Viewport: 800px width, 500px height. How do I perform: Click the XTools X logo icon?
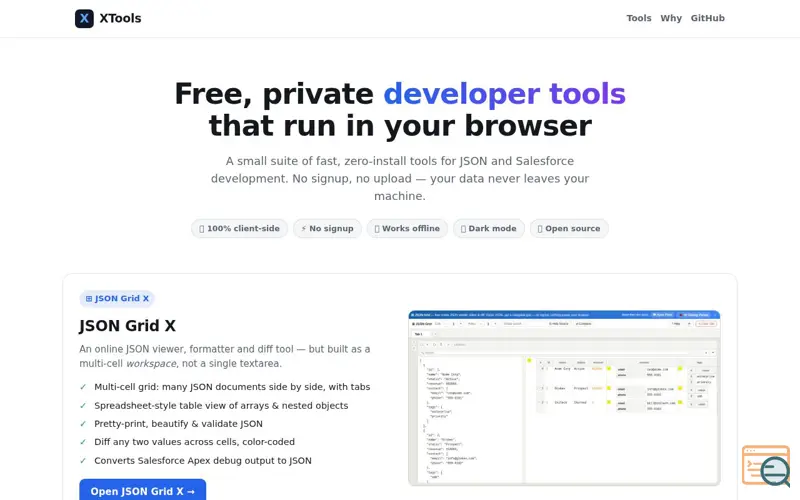pyautogui.click(x=84, y=18)
